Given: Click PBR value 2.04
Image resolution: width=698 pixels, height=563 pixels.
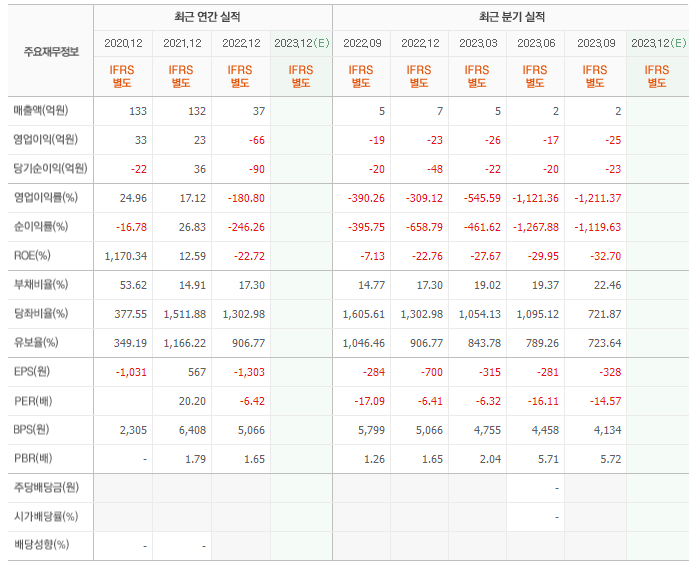Looking at the screenshot, I should point(490,459).
